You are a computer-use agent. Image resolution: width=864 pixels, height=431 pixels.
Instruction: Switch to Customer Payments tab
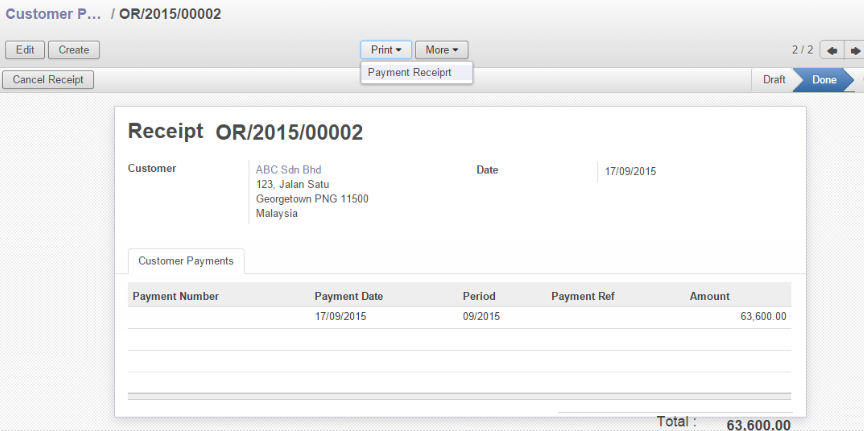[x=186, y=261]
